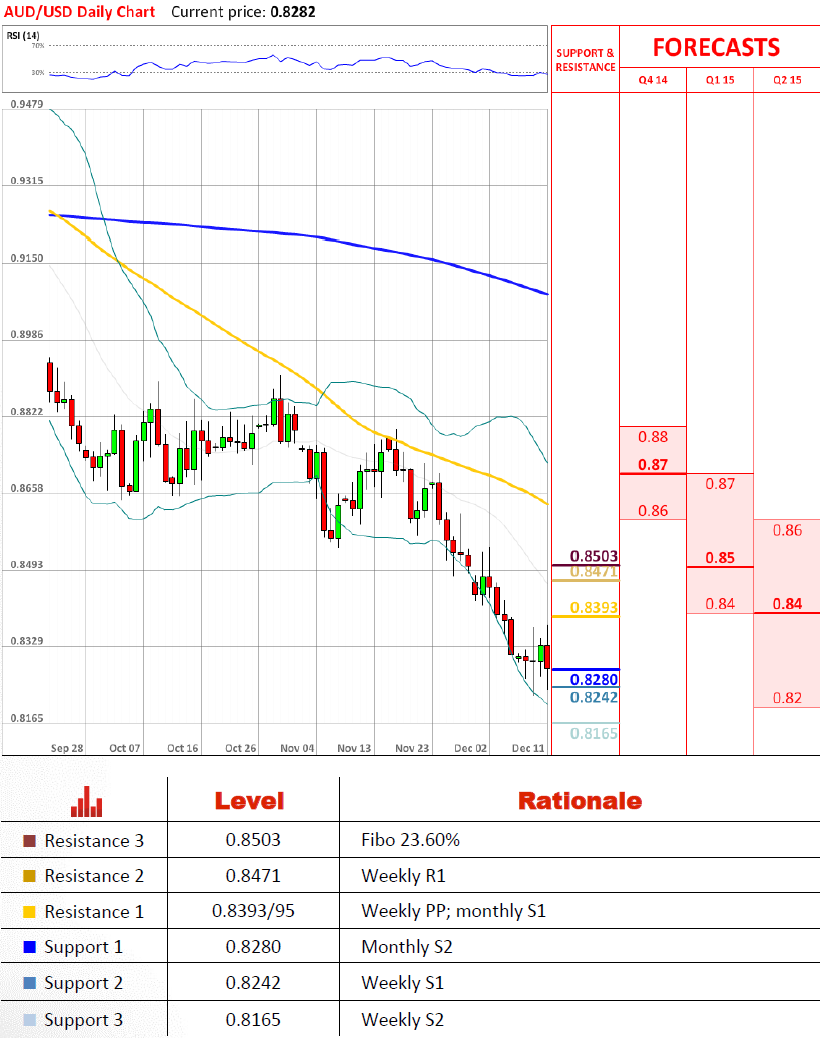The width and height of the screenshot is (820, 1038).
Task: Click the Level column header
Action: click(250, 801)
